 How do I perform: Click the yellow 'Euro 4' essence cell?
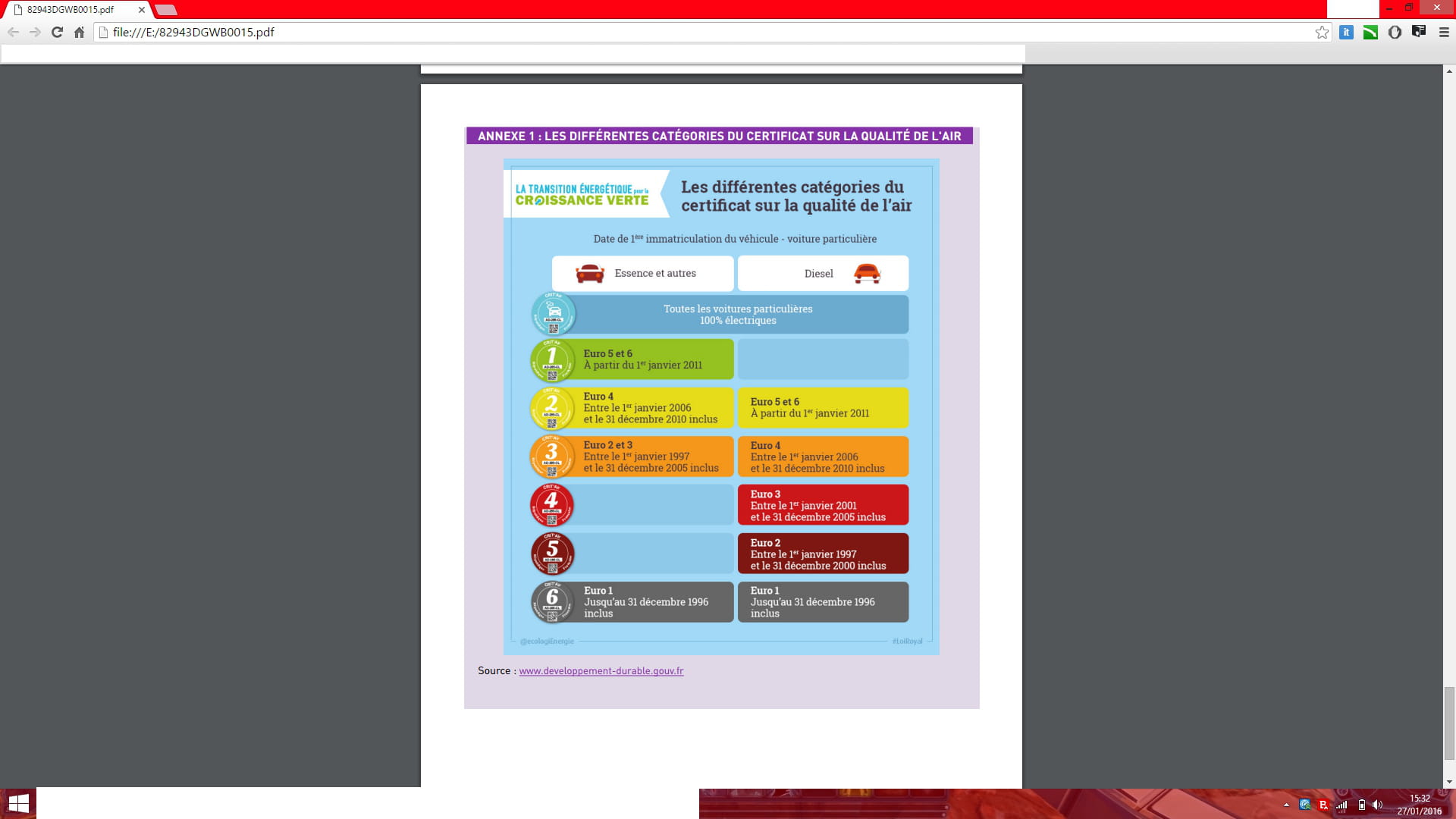tap(651, 408)
